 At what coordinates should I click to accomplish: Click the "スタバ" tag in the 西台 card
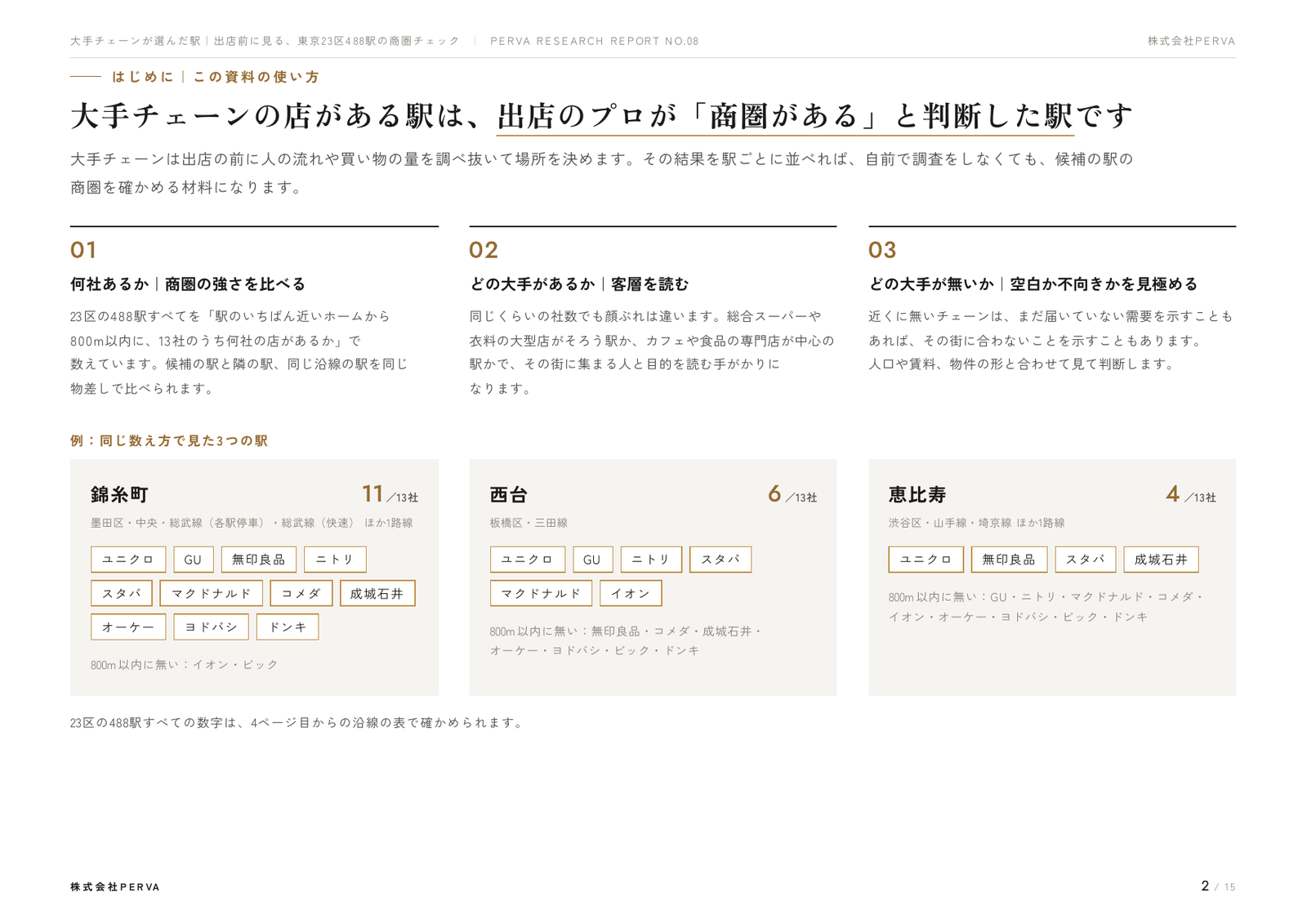coord(720,560)
